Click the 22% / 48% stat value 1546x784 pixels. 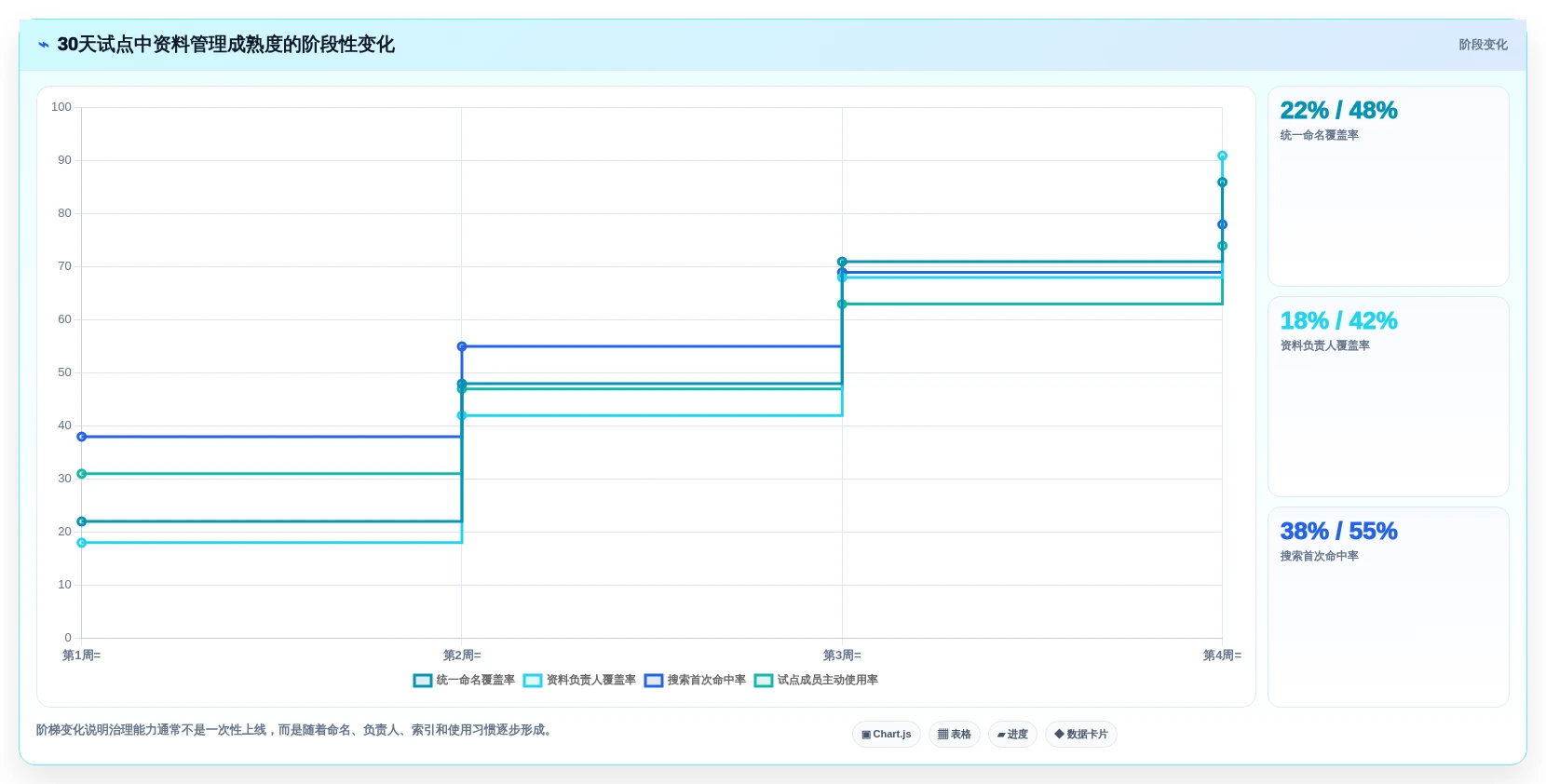click(1338, 111)
